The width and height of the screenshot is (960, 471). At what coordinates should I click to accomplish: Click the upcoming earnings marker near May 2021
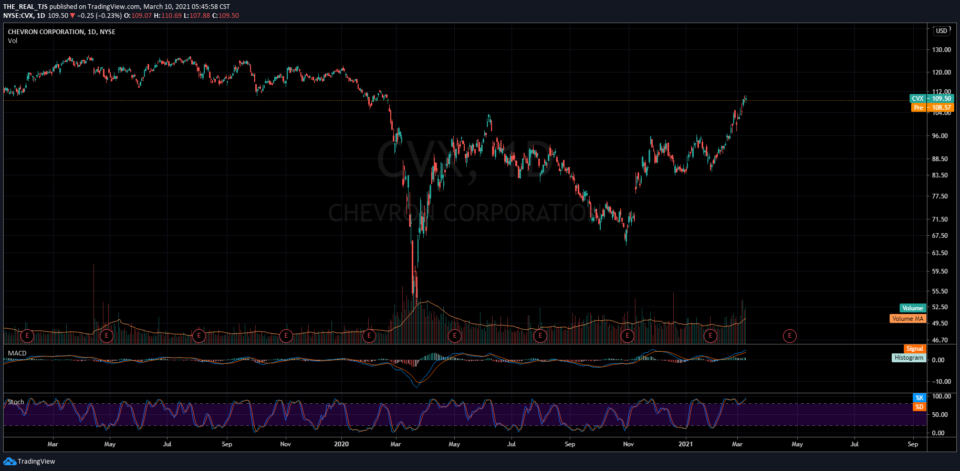[x=790, y=336]
